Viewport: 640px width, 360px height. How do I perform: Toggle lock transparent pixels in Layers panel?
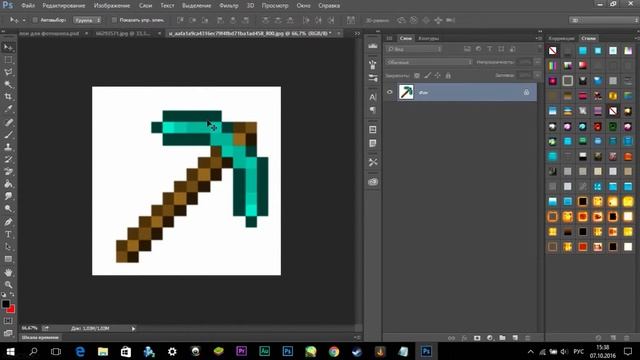coord(417,76)
